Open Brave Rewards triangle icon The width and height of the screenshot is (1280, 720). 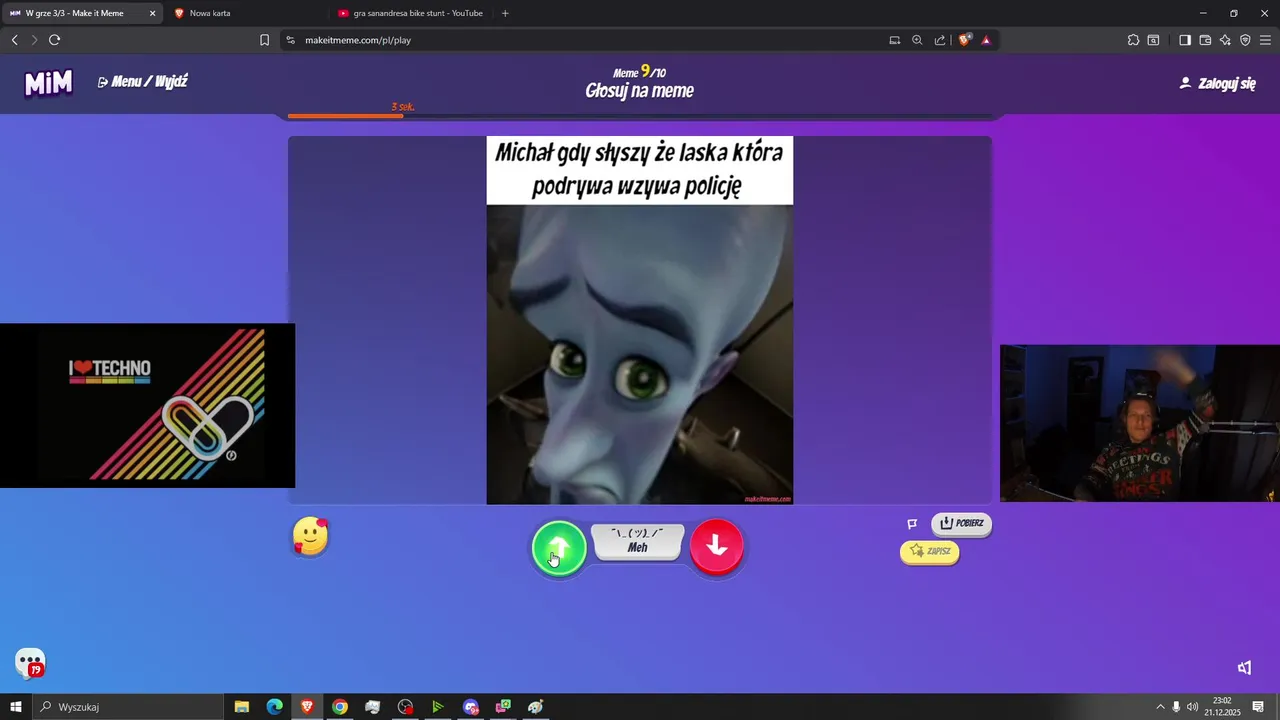click(986, 40)
